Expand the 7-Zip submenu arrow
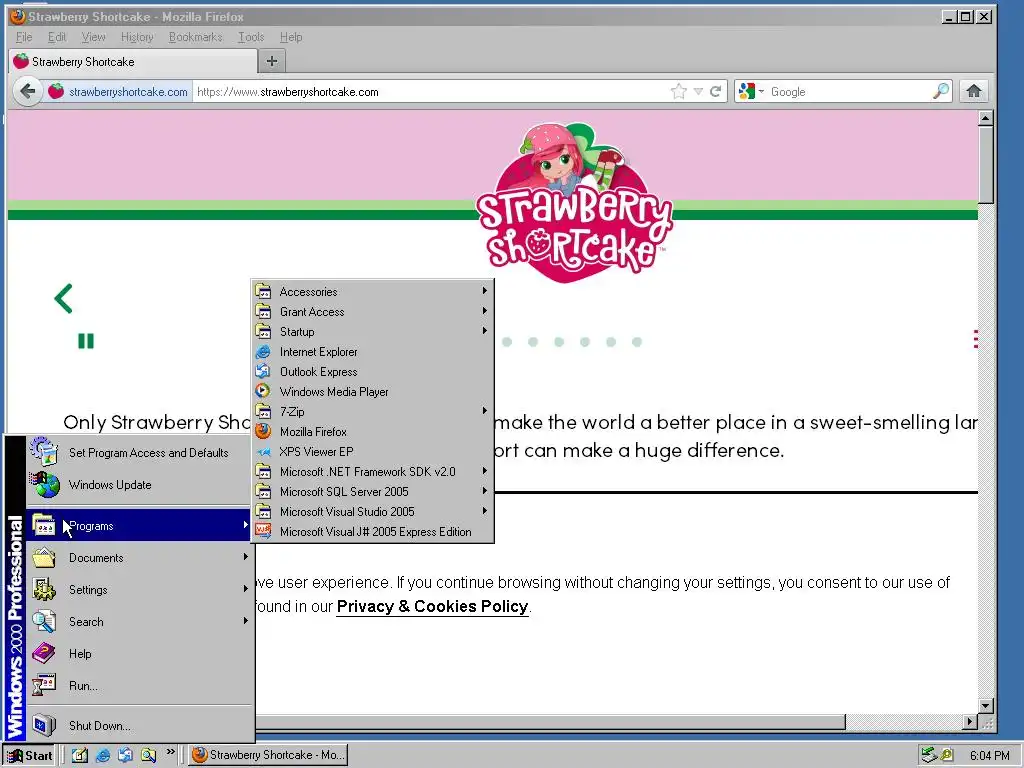 [485, 411]
